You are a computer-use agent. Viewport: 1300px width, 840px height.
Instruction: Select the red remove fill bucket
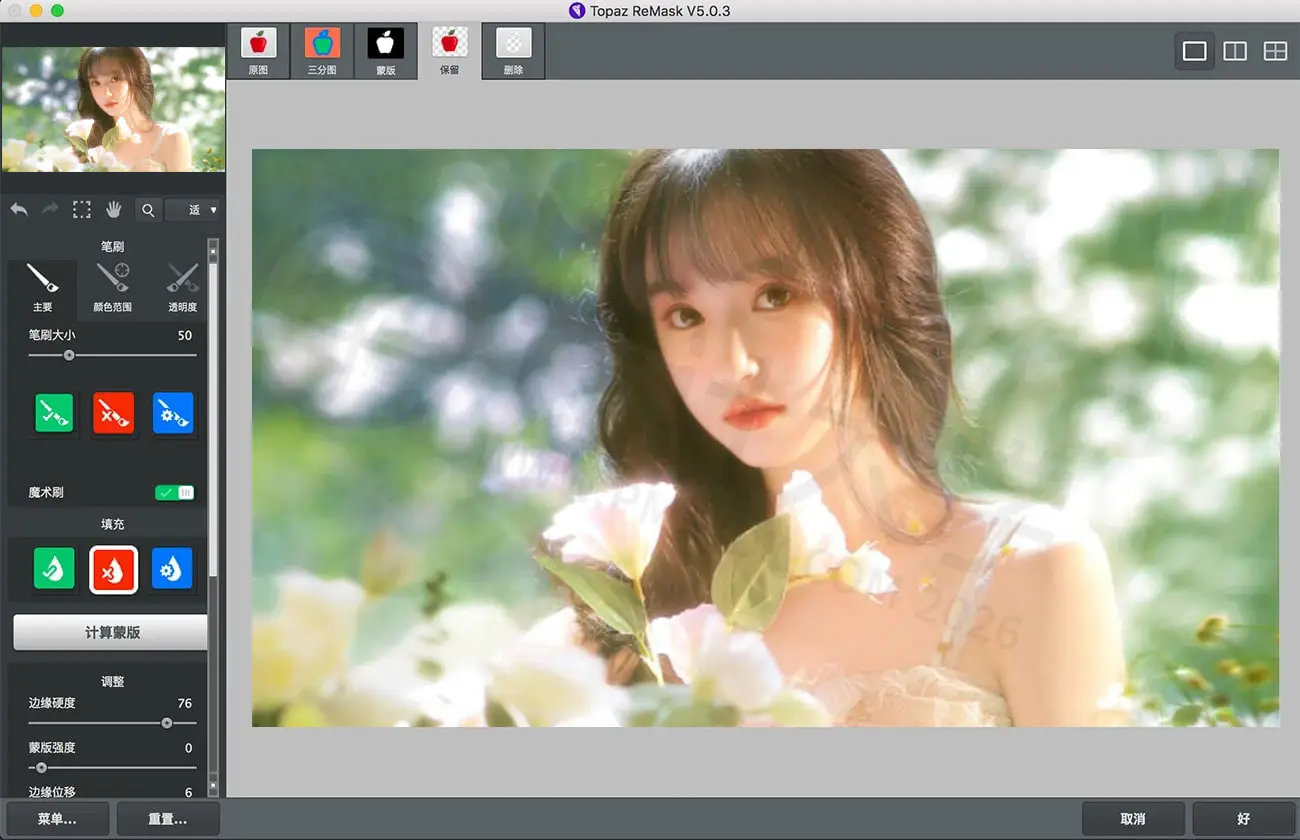pyautogui.click(x=113, y=569)
